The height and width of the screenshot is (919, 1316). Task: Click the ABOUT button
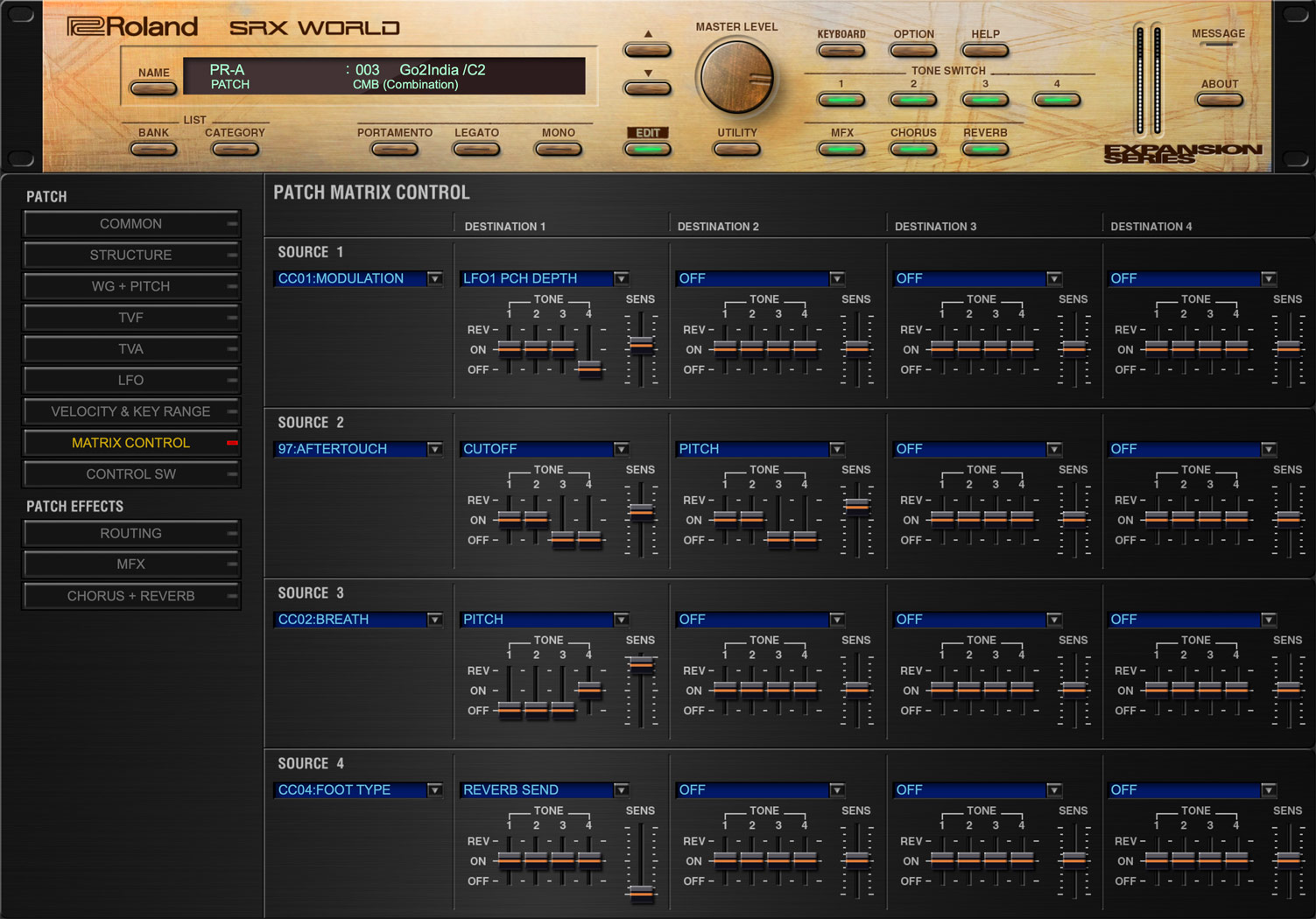1220,100
